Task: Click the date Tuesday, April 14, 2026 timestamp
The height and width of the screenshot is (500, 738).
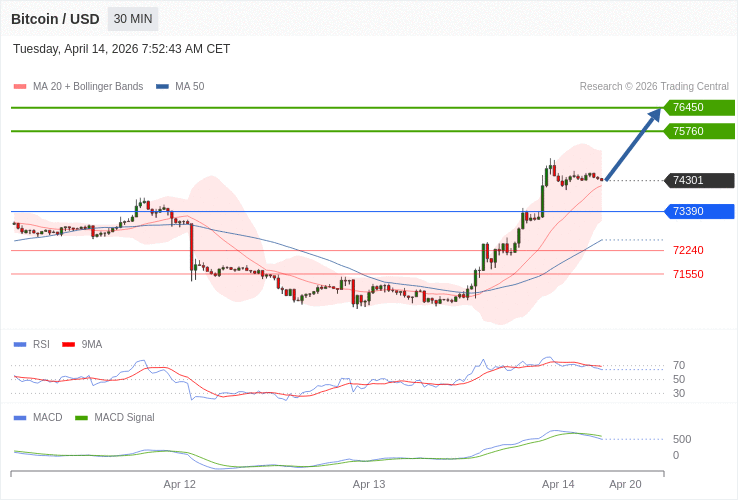Action: pos(121,49)
